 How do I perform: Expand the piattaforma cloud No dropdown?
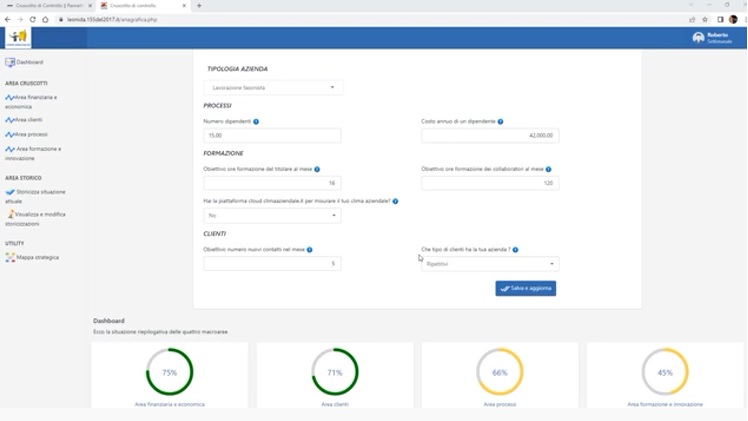point(272,216)
